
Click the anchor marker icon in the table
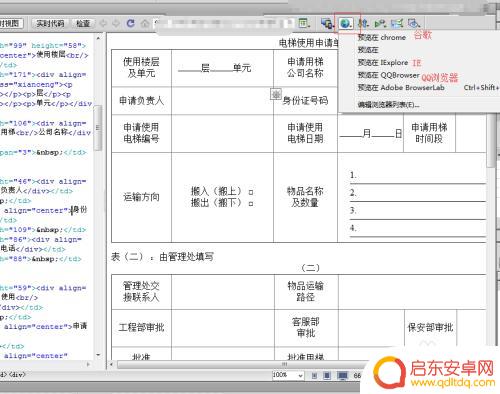pos(276,94)
